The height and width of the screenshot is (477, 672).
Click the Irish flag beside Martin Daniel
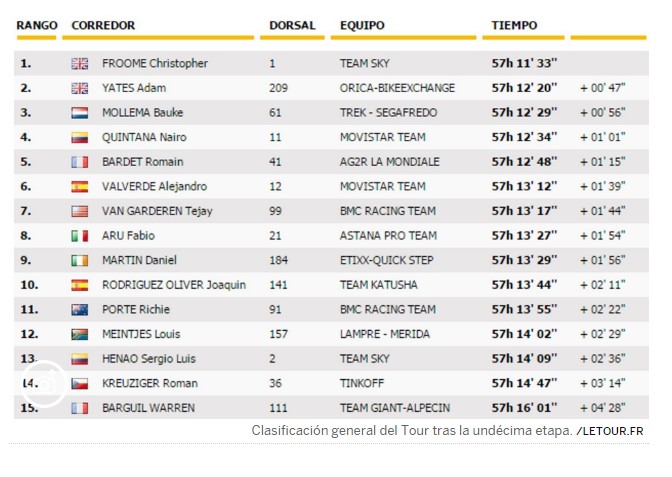pyautogui.click(x=80, y=260)
